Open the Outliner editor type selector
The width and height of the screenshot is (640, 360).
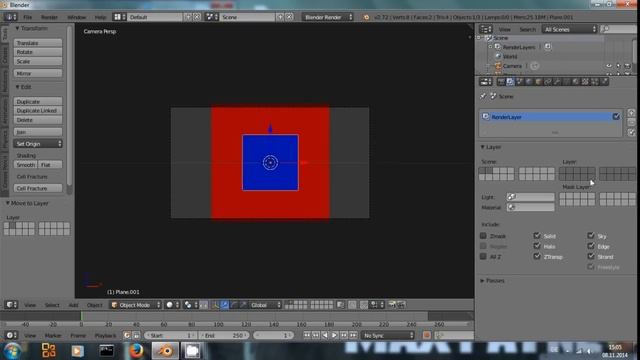click(486, 29)
